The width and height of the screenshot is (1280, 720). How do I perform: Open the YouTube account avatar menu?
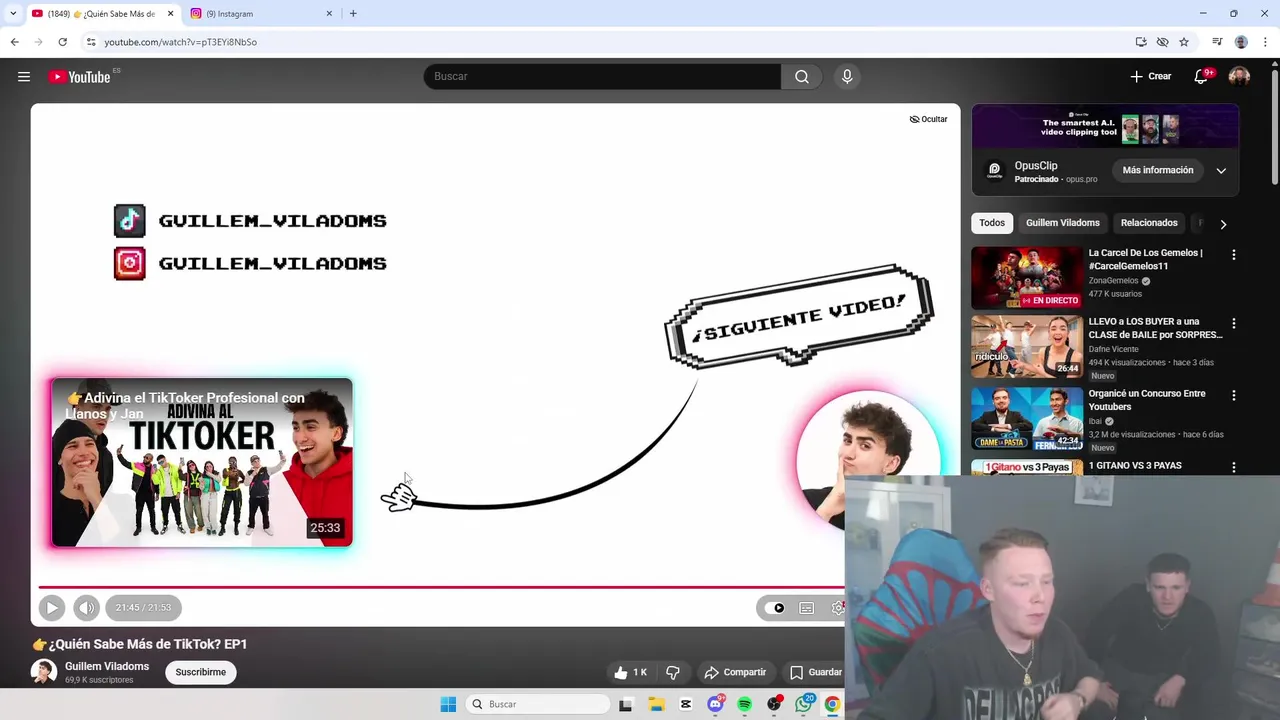(1239, 77)
